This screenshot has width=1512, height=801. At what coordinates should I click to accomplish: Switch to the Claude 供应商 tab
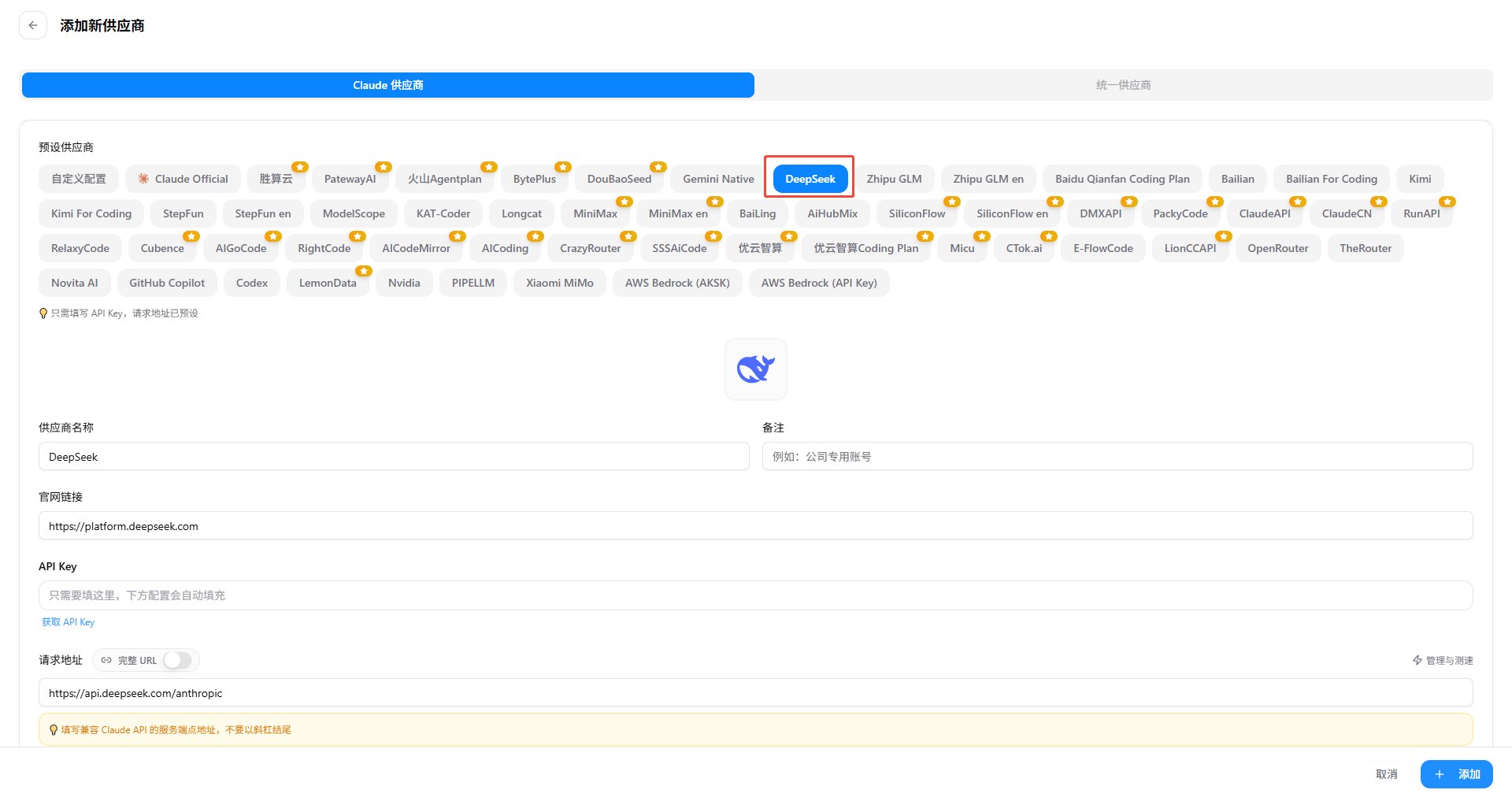(388, 85)
